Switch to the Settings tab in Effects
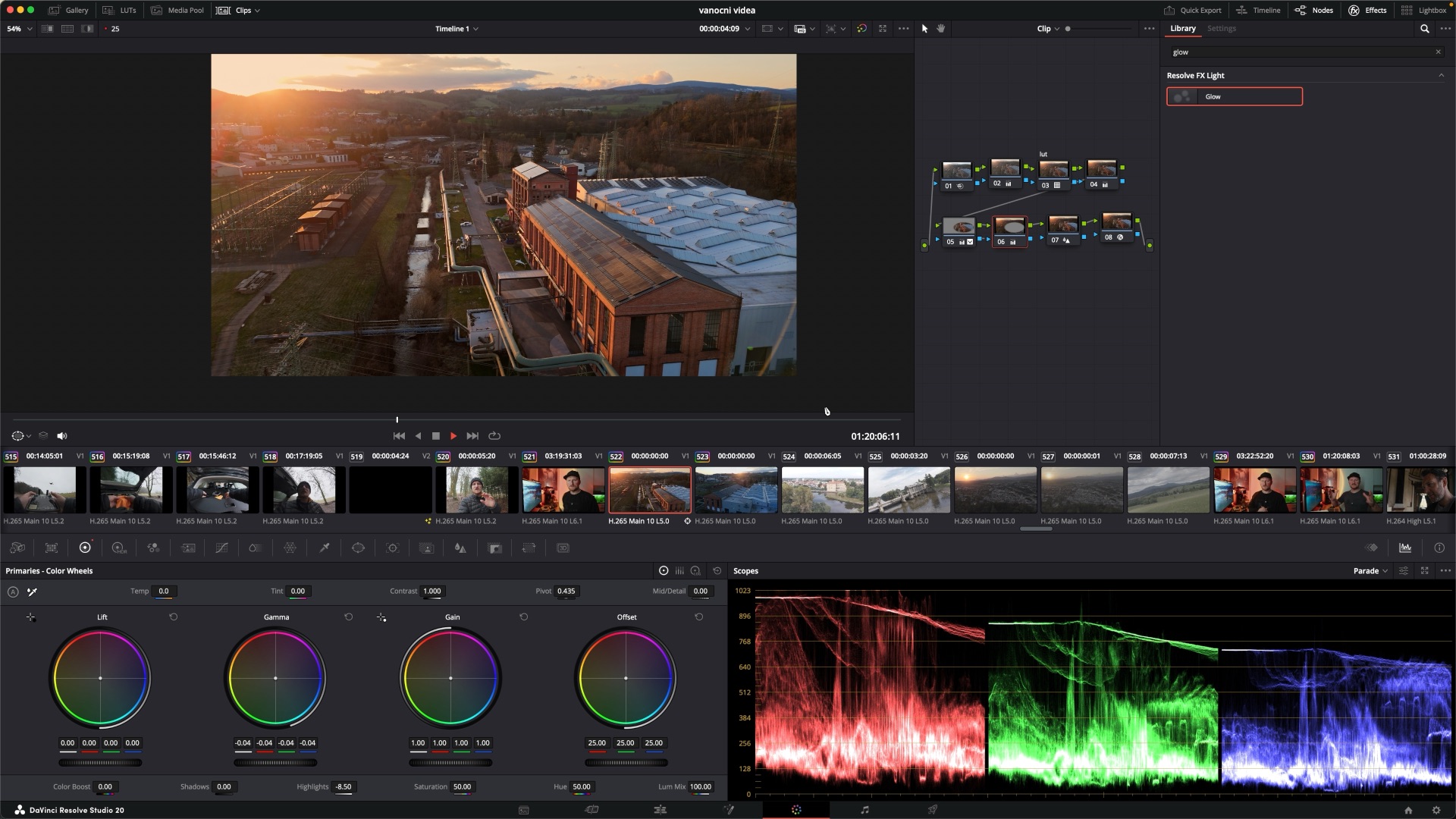The width and height of the screenshot is (1456, 819). 1221,29
